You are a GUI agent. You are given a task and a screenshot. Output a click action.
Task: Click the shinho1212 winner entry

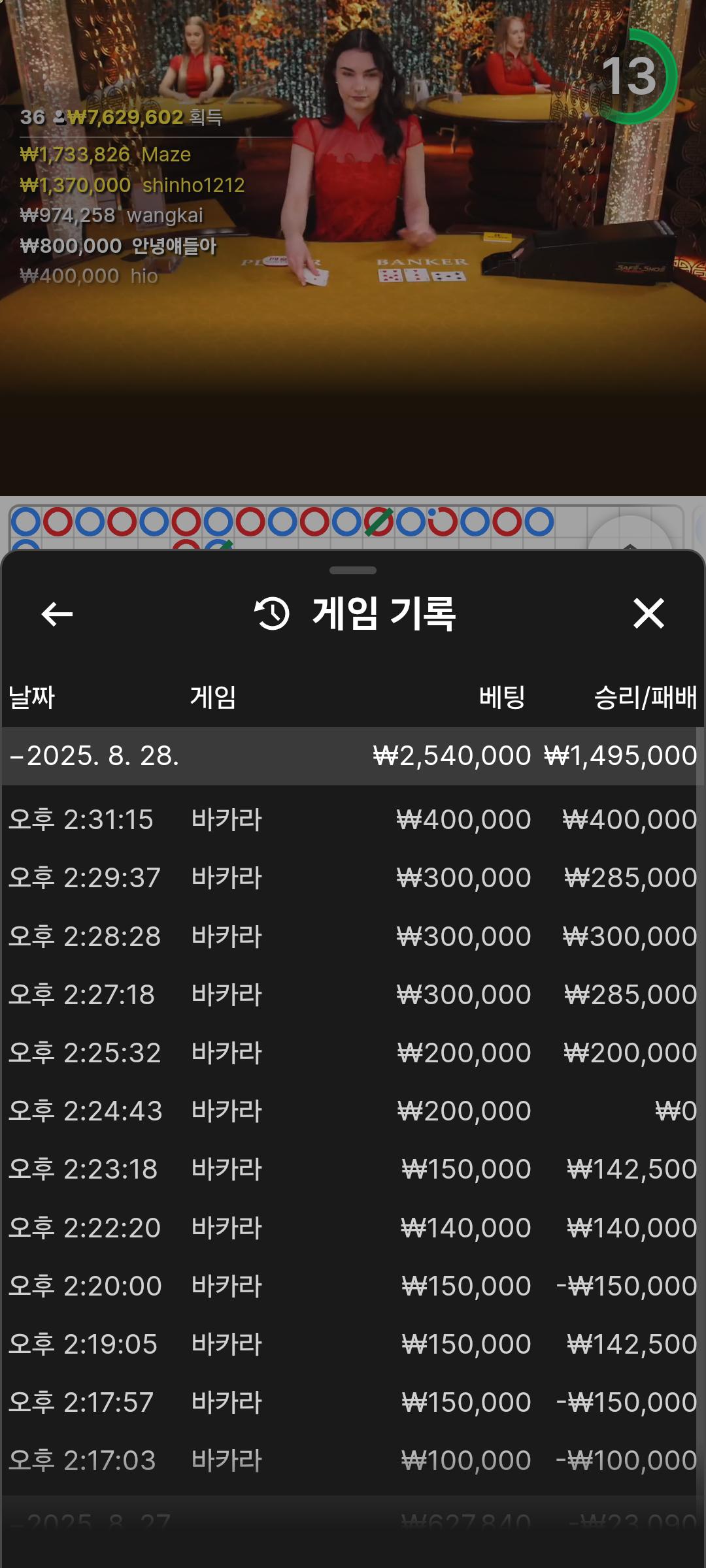click(132, 186)
